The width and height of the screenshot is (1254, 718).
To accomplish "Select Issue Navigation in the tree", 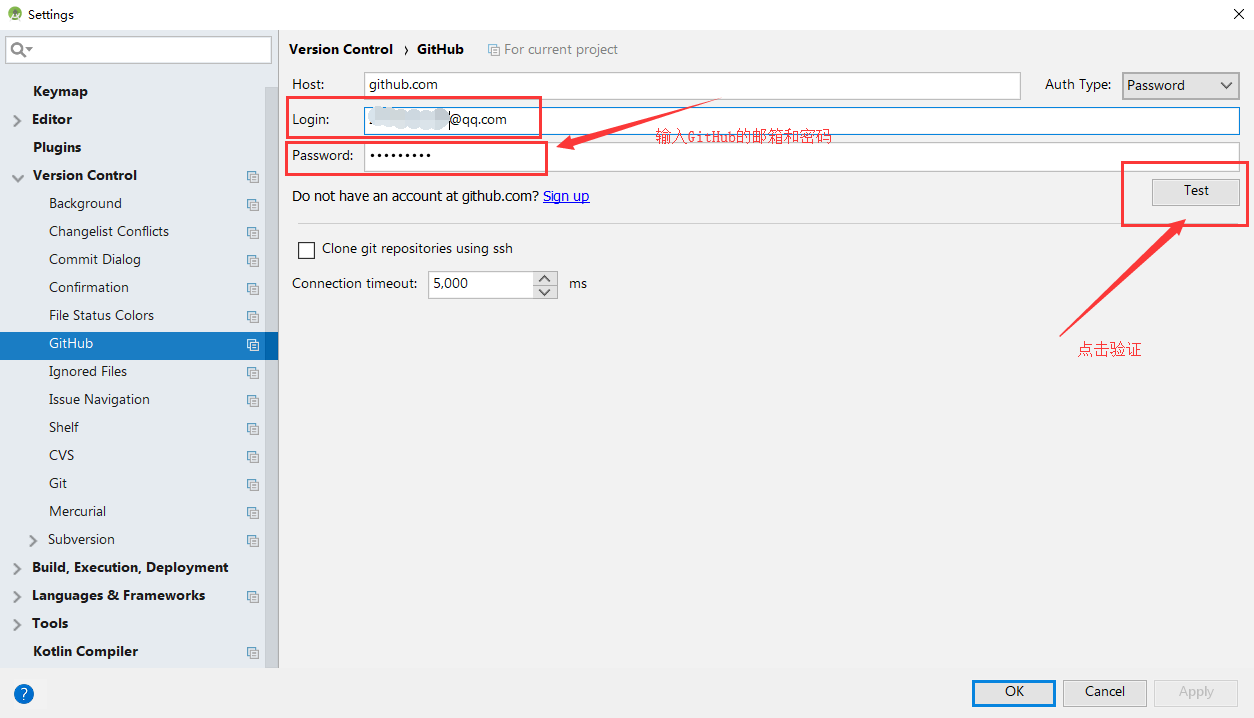I will [x=99, y=399].
